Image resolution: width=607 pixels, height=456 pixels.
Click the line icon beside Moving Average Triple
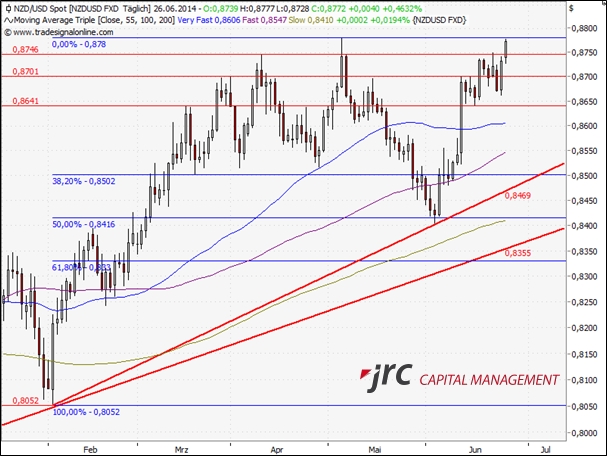pos(7,20)
